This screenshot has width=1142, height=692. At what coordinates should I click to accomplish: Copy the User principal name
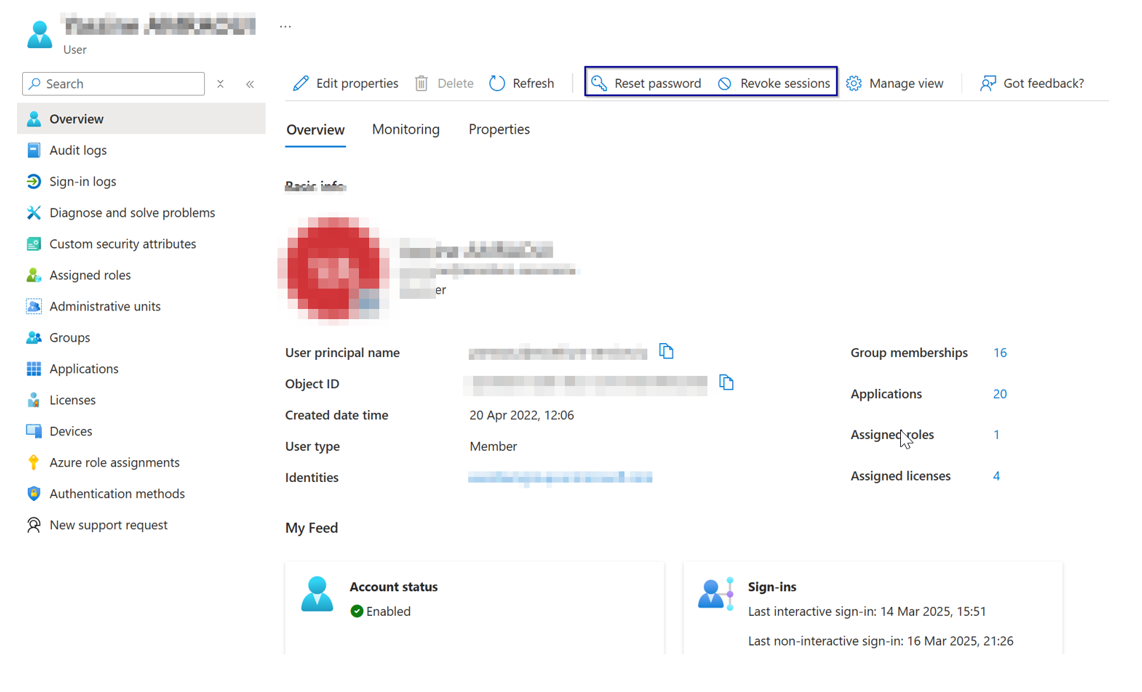coord(666,351)
